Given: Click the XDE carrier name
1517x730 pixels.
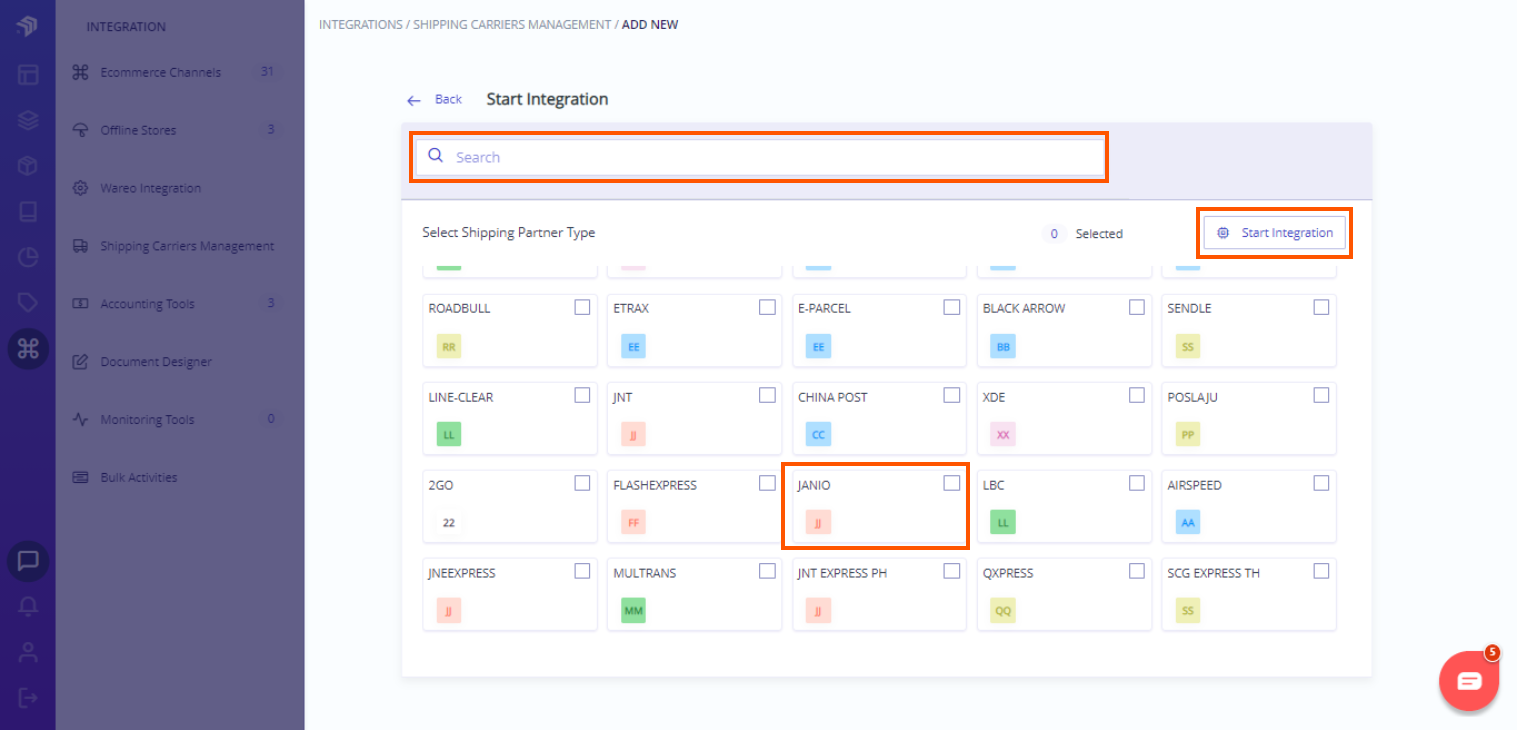Looking at the screenshot, I should pyautogui.click(x=994, y=397).
